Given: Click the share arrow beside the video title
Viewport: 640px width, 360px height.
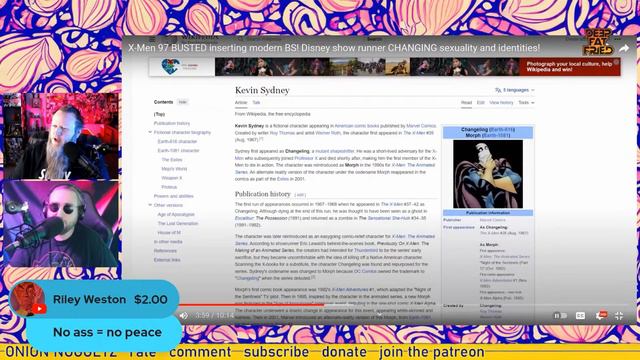Looking at the screenshot, I should point(624,48).
